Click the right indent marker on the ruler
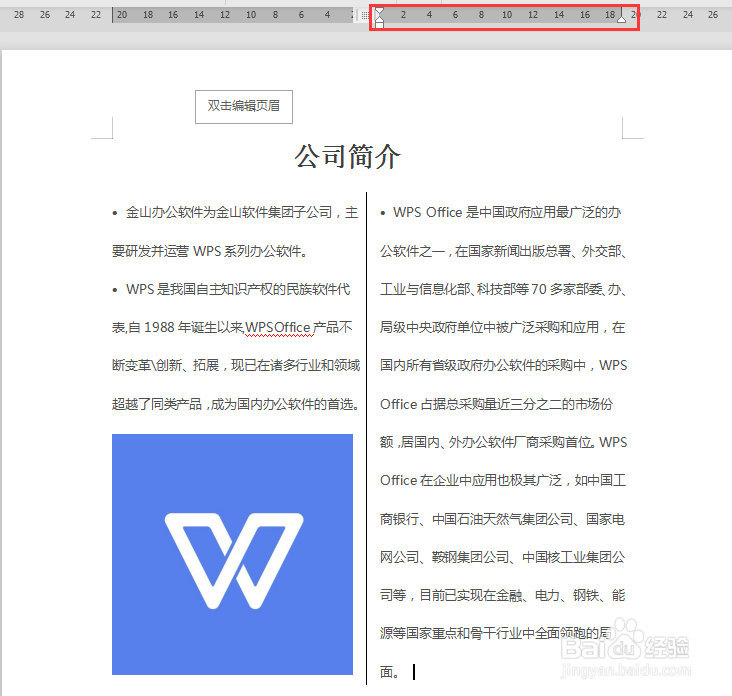The width and height of the screenshot is (732, 696). point(621,18)
